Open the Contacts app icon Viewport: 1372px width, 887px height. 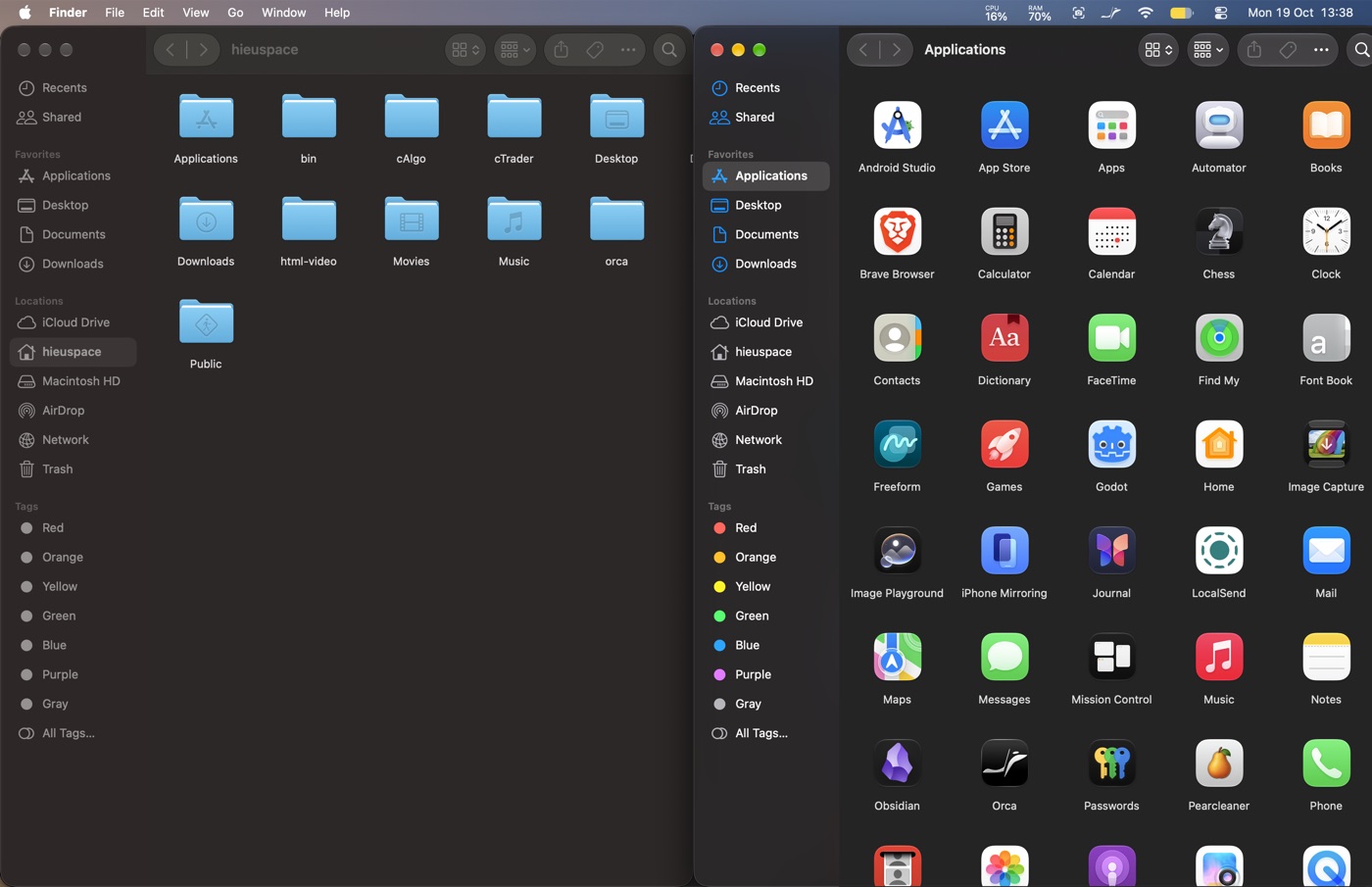click(897, 338)
